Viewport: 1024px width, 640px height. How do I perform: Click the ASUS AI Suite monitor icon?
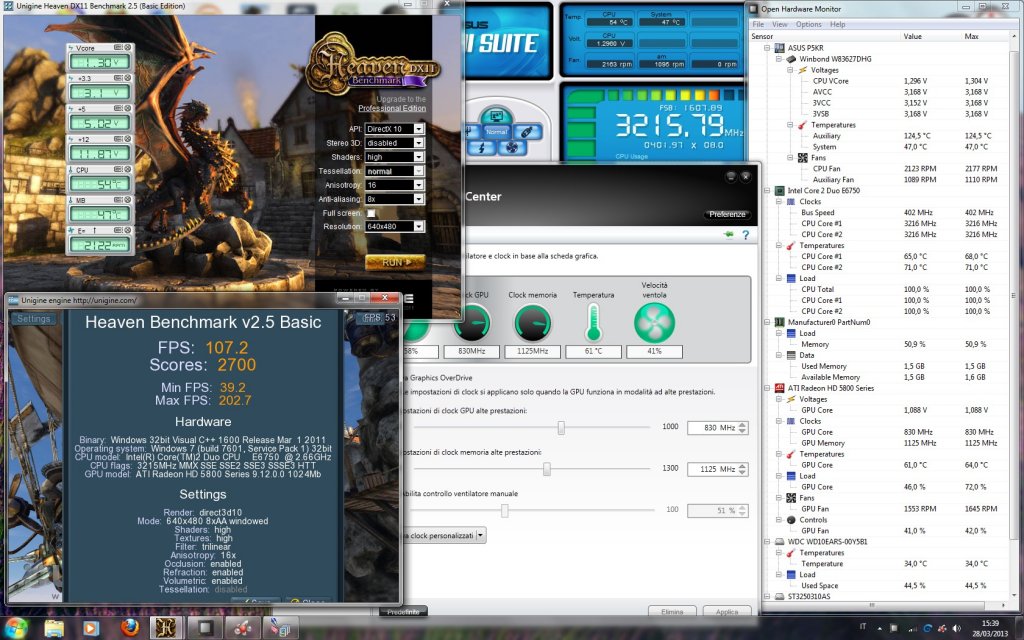tap(496, 116)
